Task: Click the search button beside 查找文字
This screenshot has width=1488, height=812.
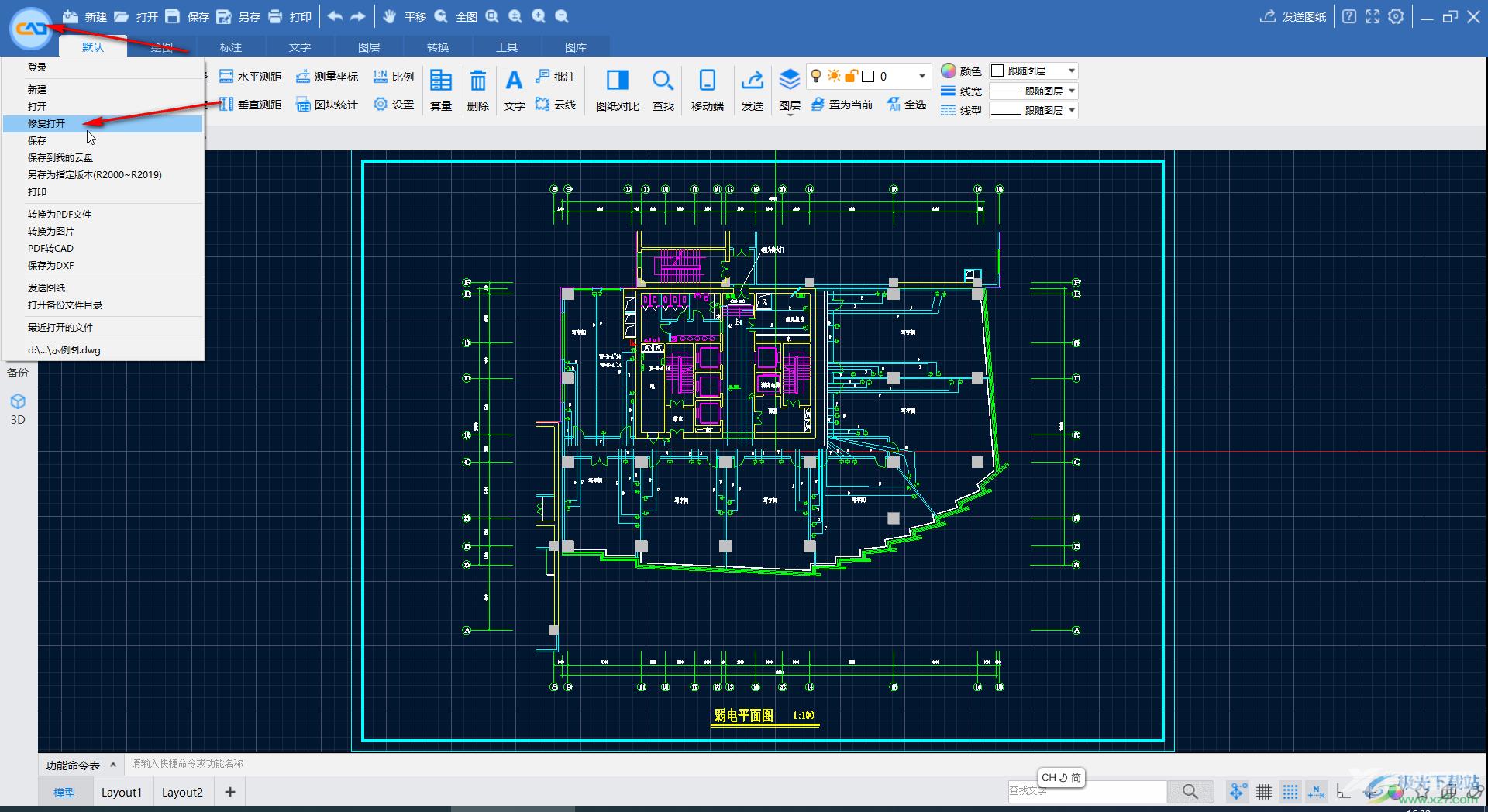Action: [x=1190, y=791]
